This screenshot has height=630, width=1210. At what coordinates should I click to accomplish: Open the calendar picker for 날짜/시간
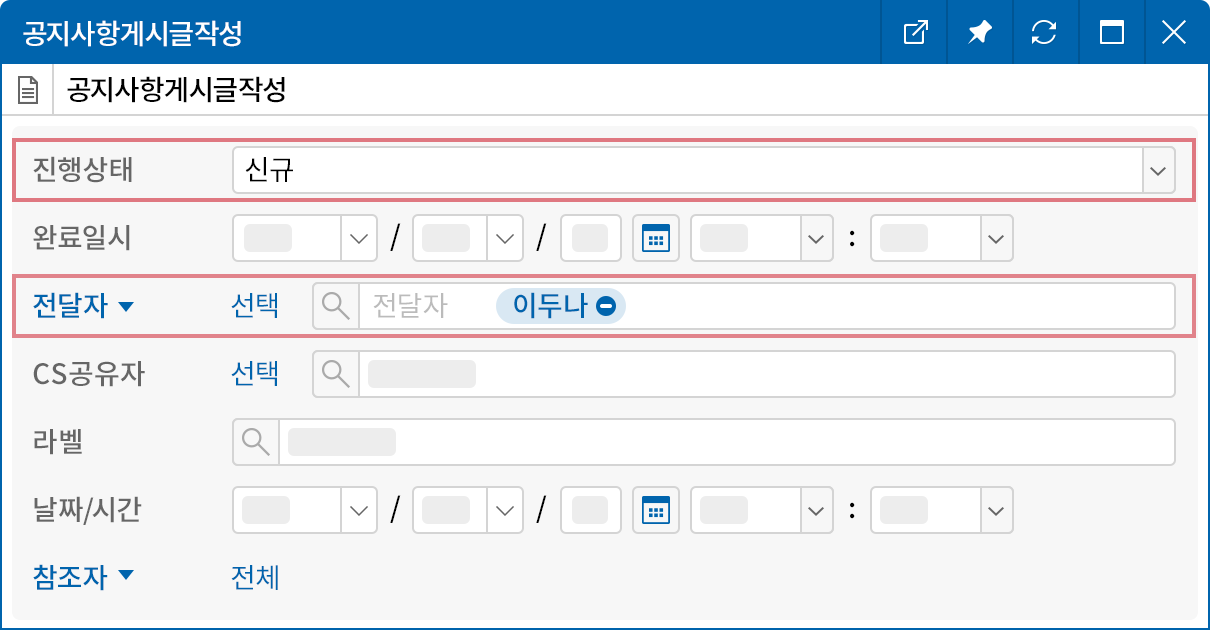click(x=655, y=510)
